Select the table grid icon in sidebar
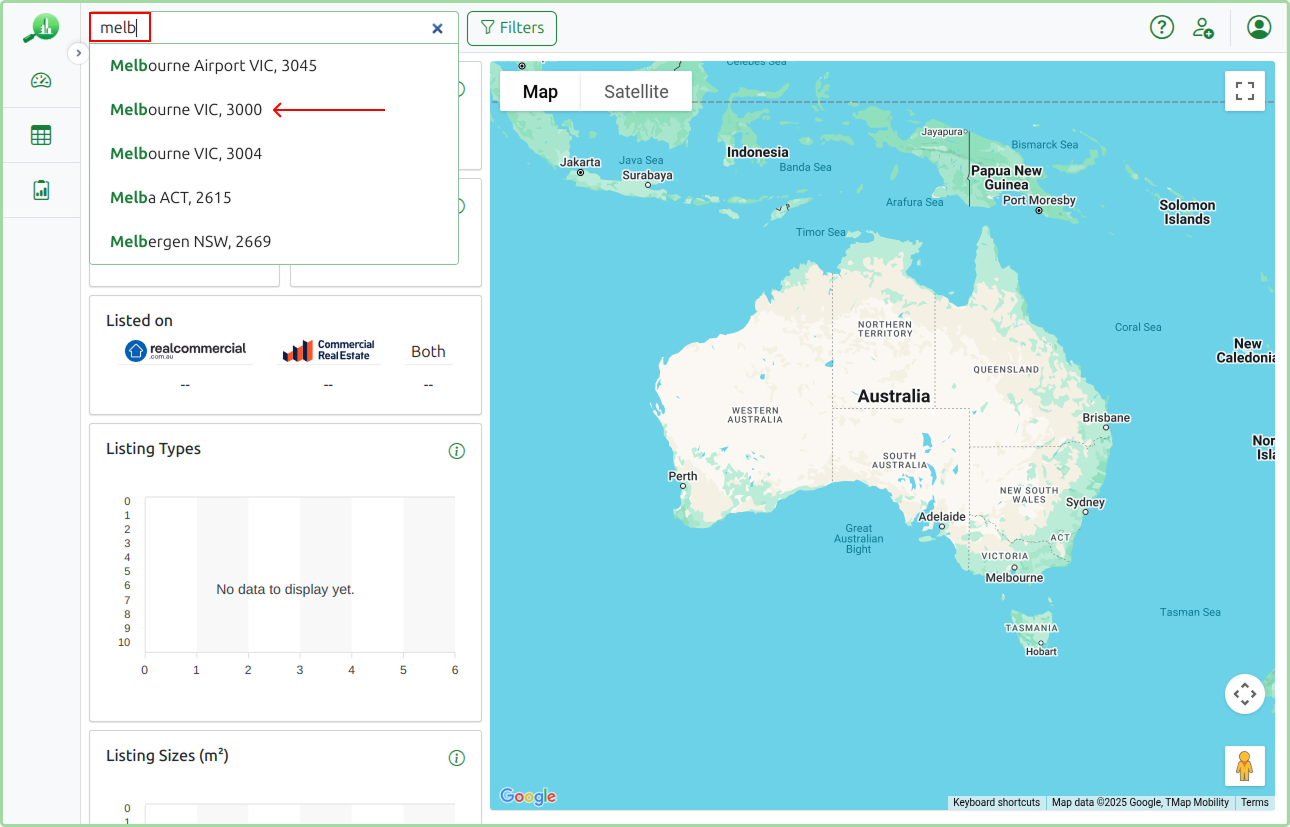This screenshot has width=1290, height=827. click(x=40, y=134)
